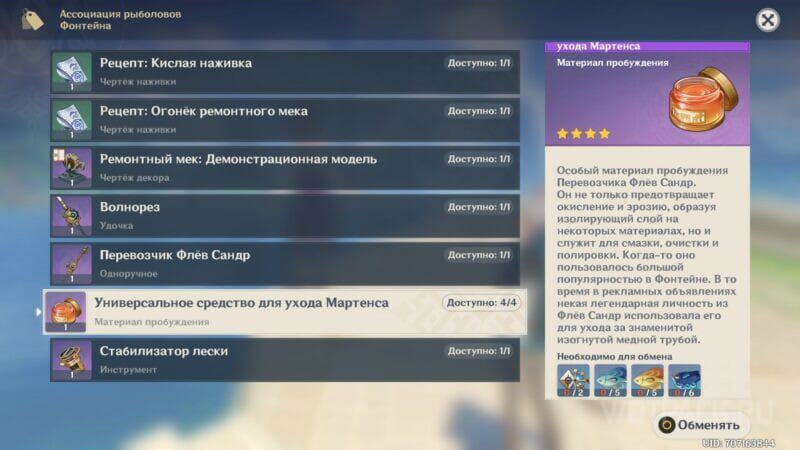
Task: Select the Перевозчик Флёв Сандр row title
Action: tap(174, 255)
